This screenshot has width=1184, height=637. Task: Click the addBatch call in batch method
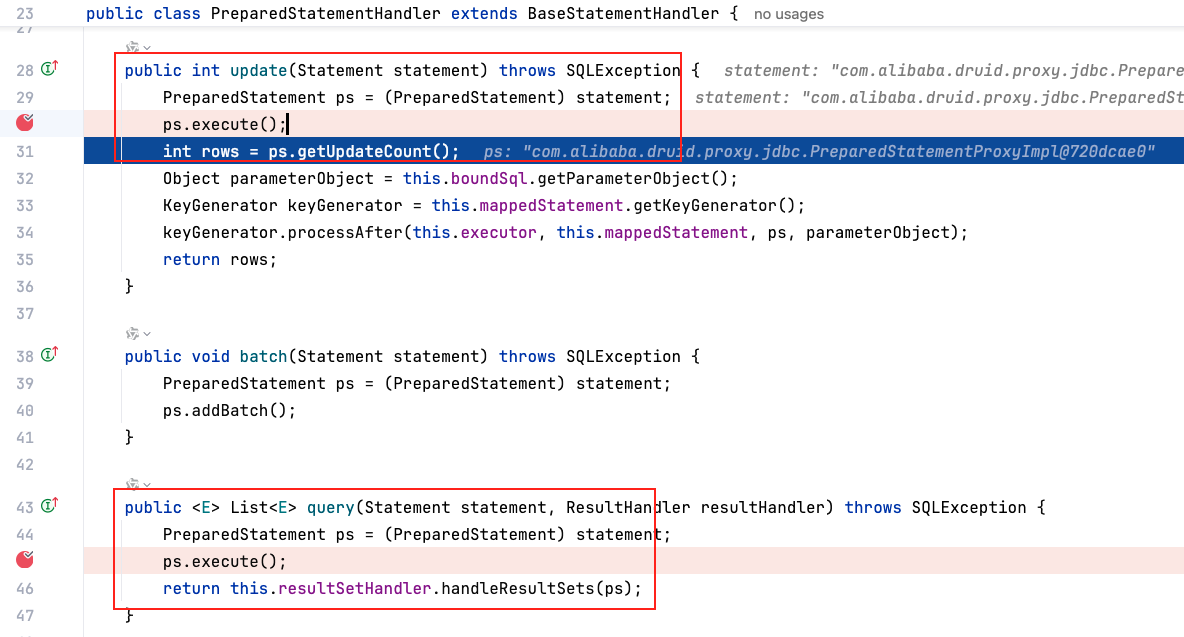230,411
